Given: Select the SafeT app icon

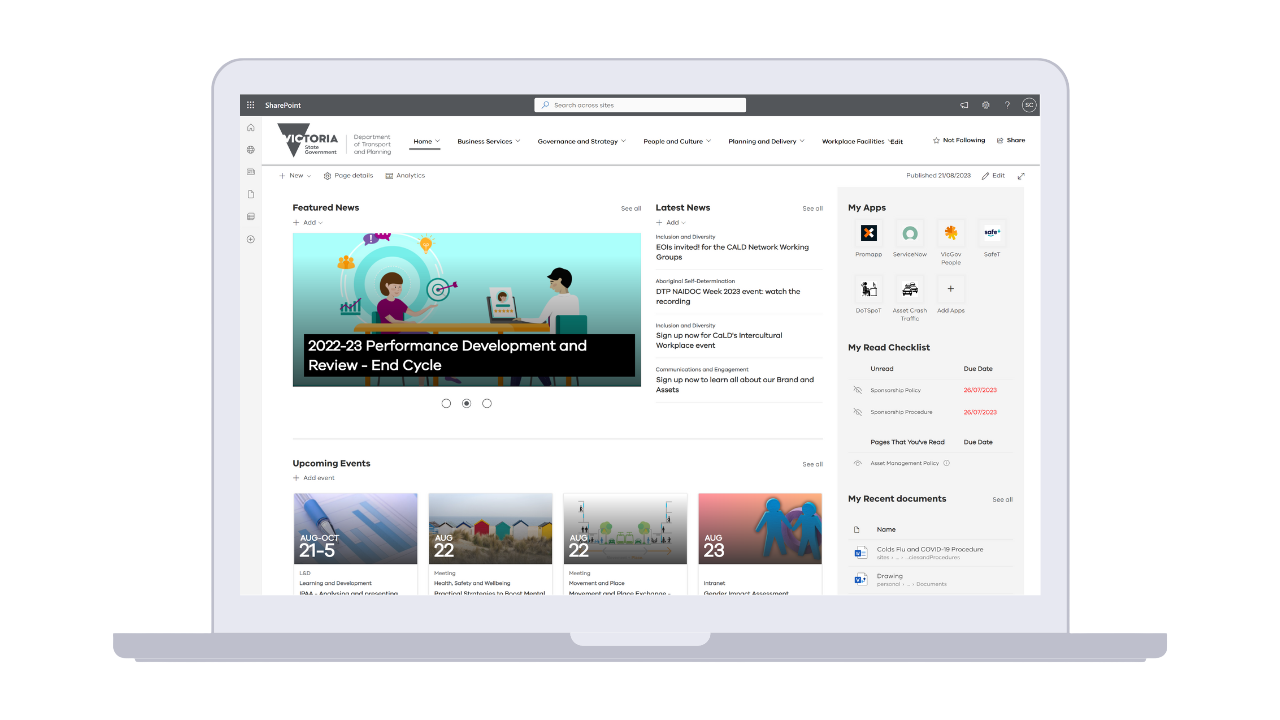Looking at the screenshot, I should [x=991, y=232].
